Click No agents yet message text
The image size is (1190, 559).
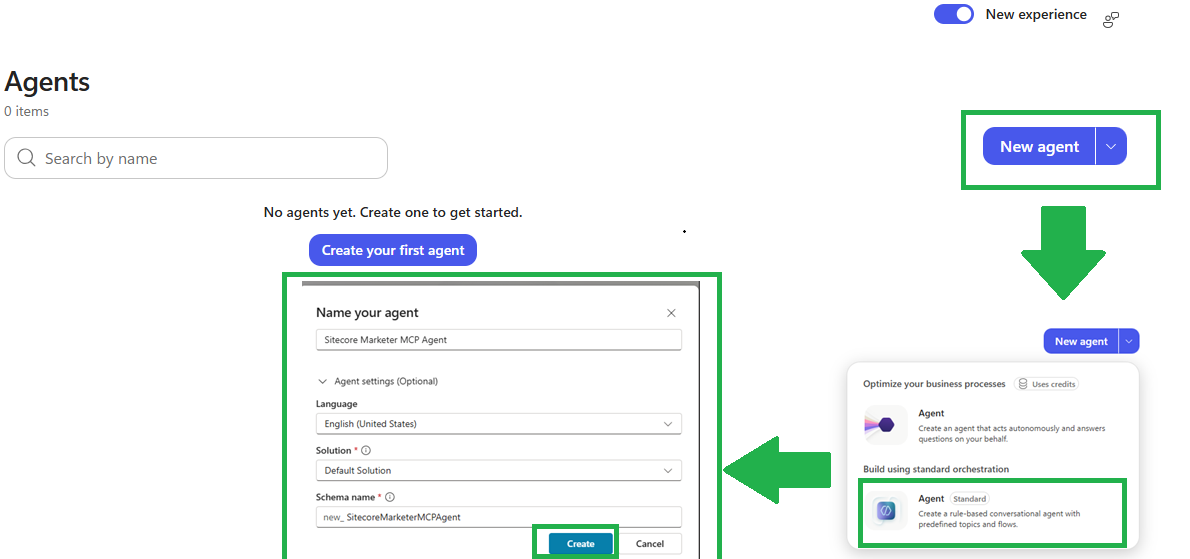click(x=392, y=212)
